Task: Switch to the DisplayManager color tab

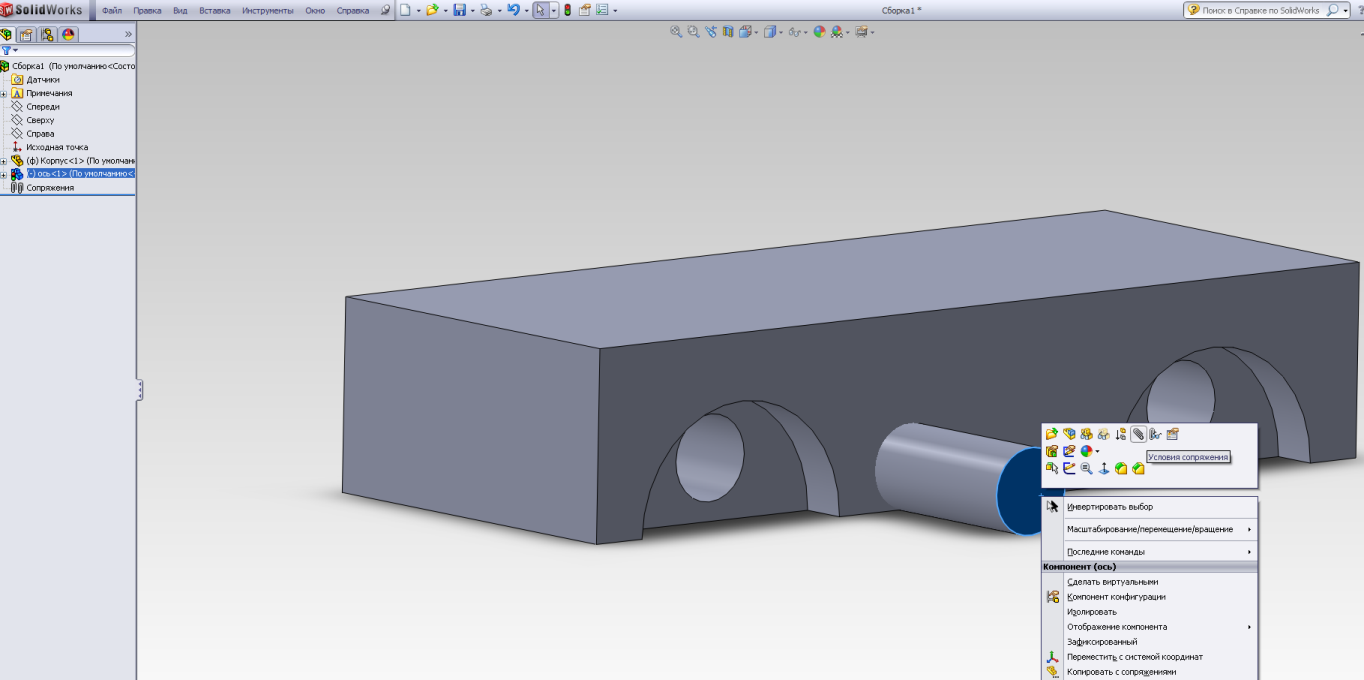Action: [68, 34]
